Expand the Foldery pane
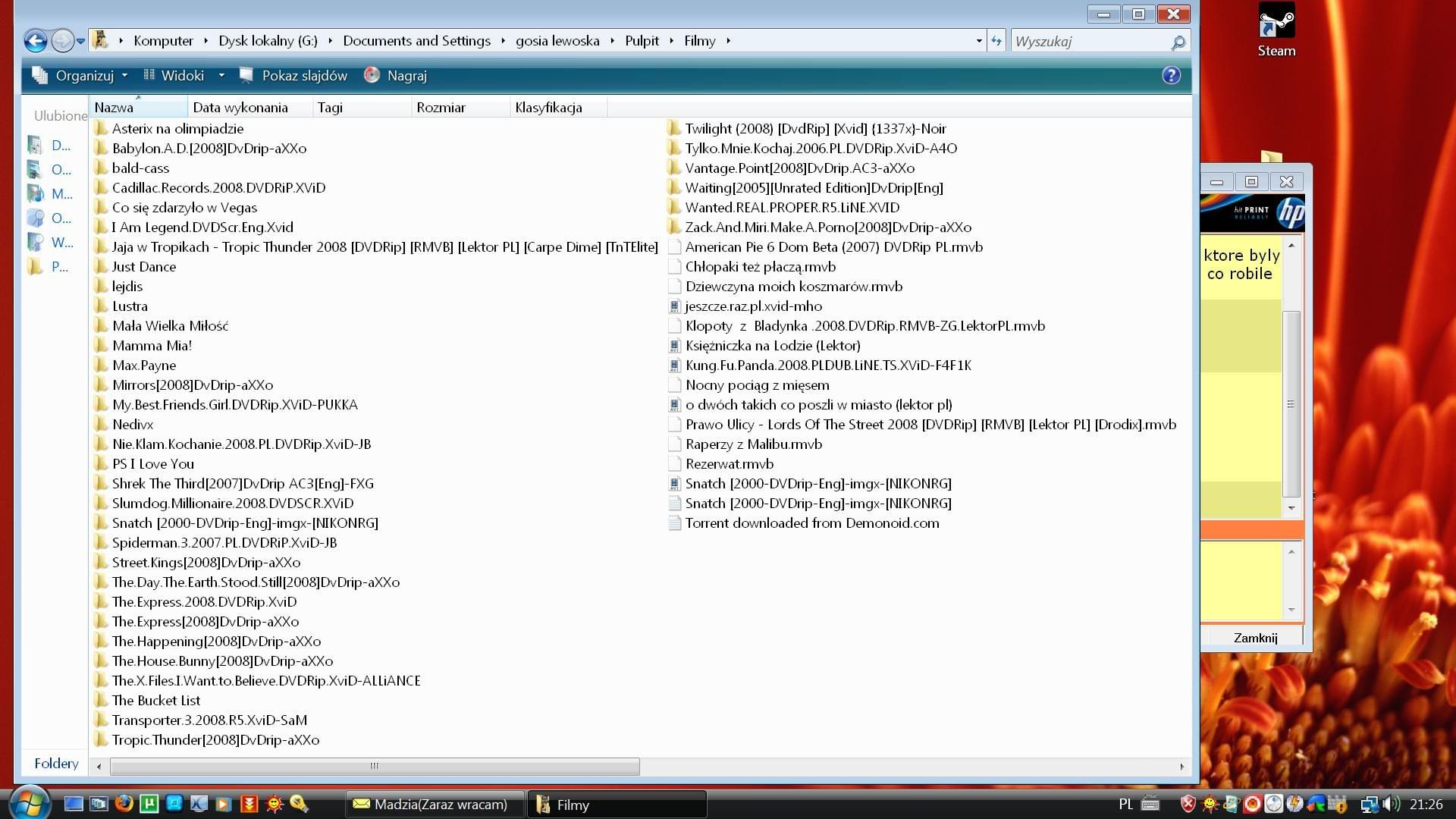The width and height of the screenshot is (1456, 819). click(x=55, y=764)
